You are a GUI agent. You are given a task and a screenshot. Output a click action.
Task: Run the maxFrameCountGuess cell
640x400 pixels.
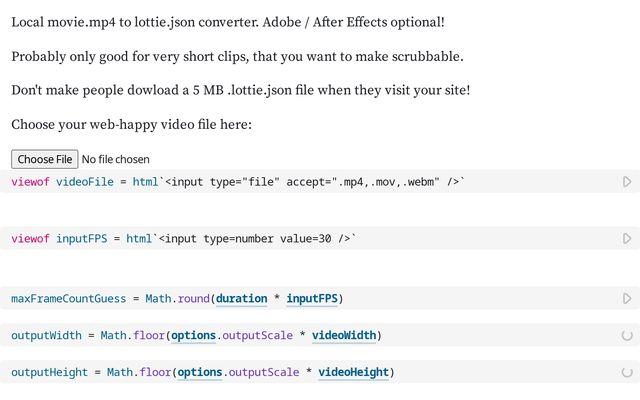627,299
